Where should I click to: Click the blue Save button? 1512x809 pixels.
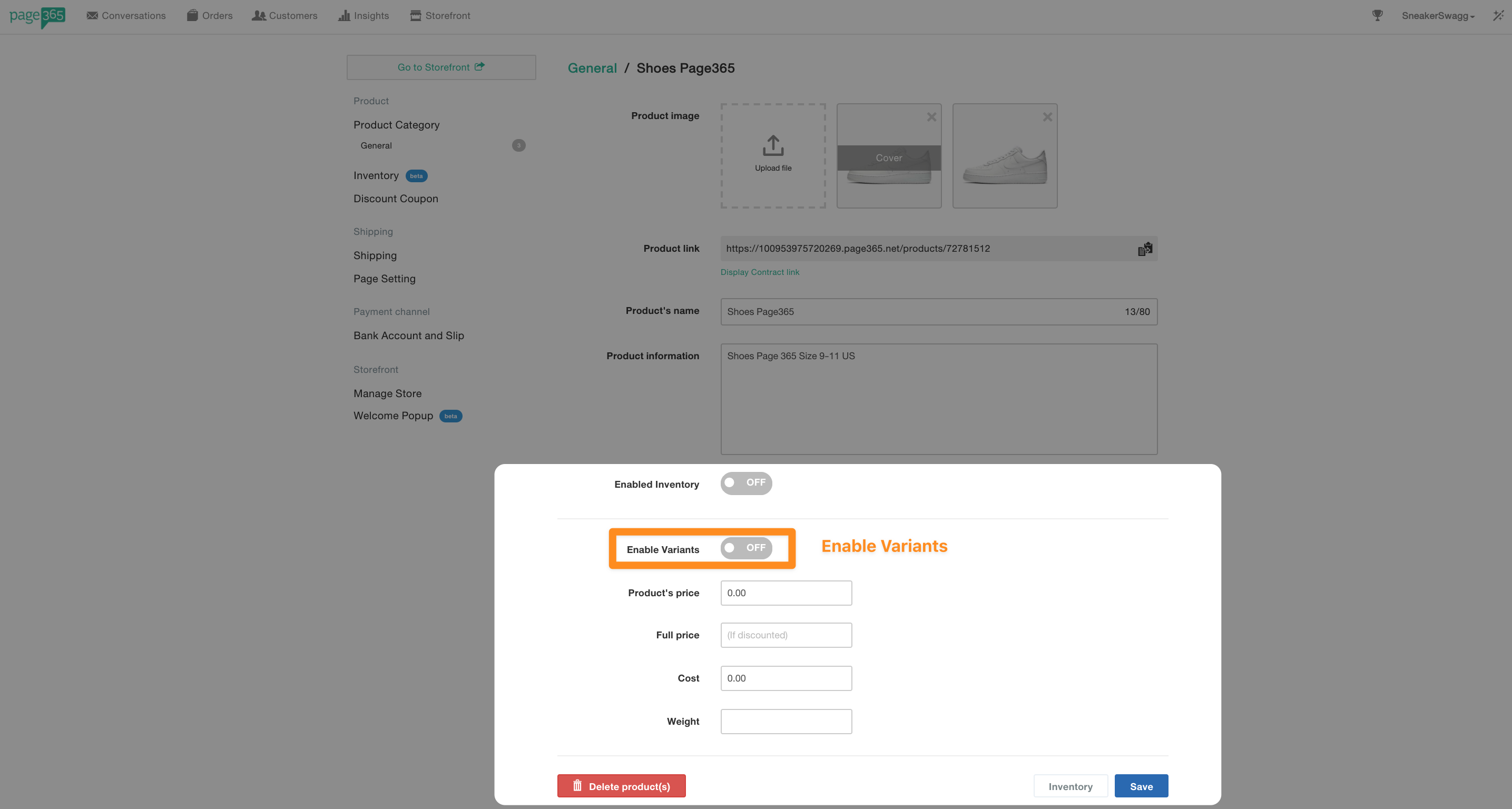(x=1141, y=786)
